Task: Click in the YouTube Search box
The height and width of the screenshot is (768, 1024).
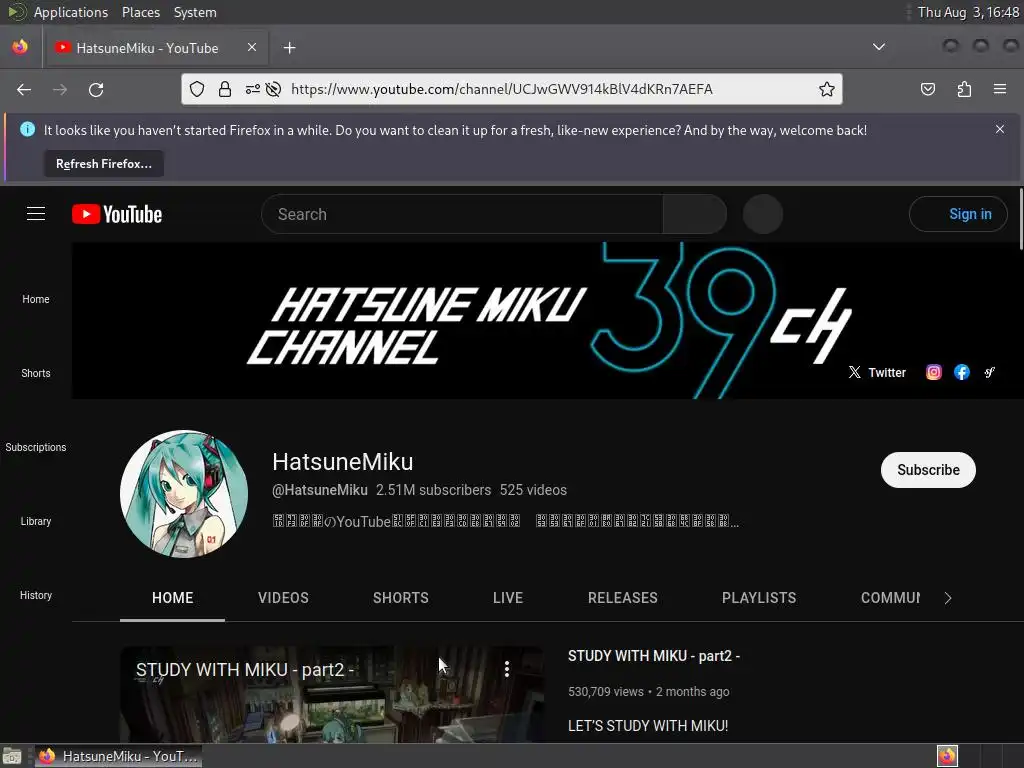Action: 462,214
